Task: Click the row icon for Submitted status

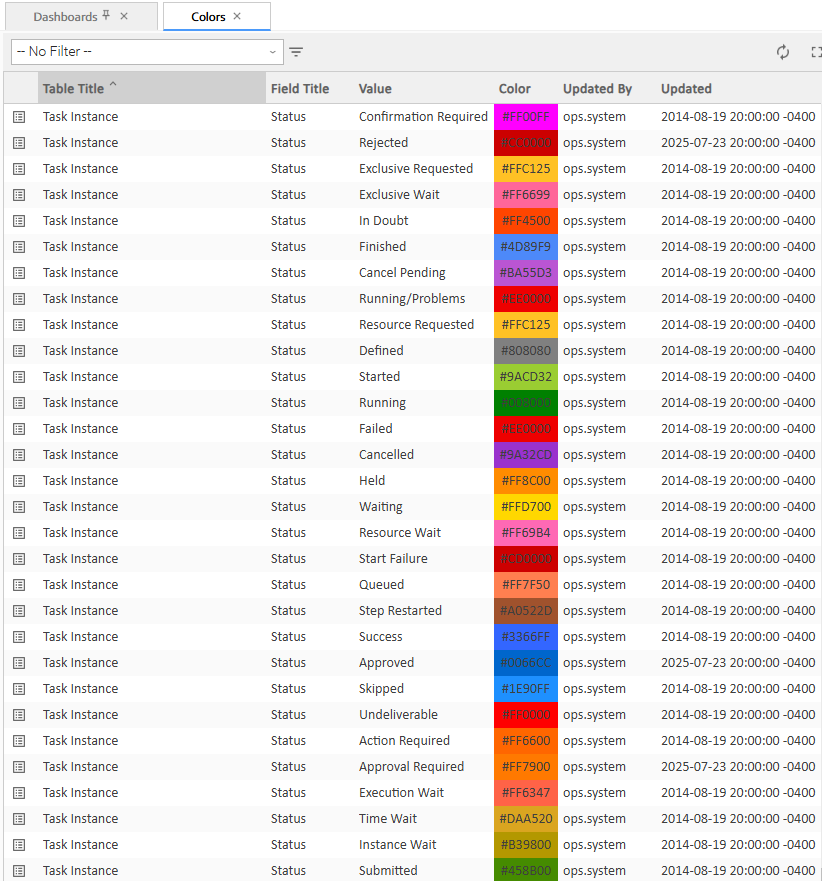Action: (19, 871)
